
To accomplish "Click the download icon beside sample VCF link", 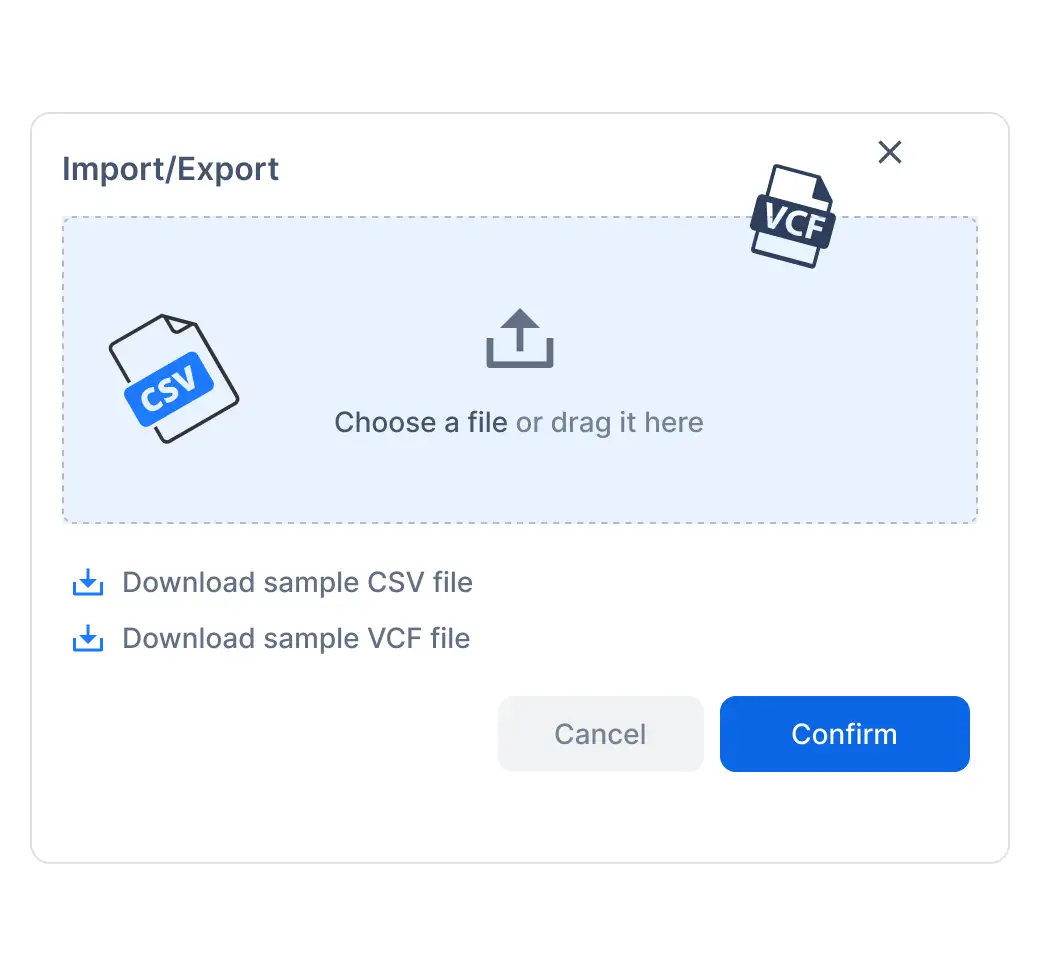I will (87, 638).
